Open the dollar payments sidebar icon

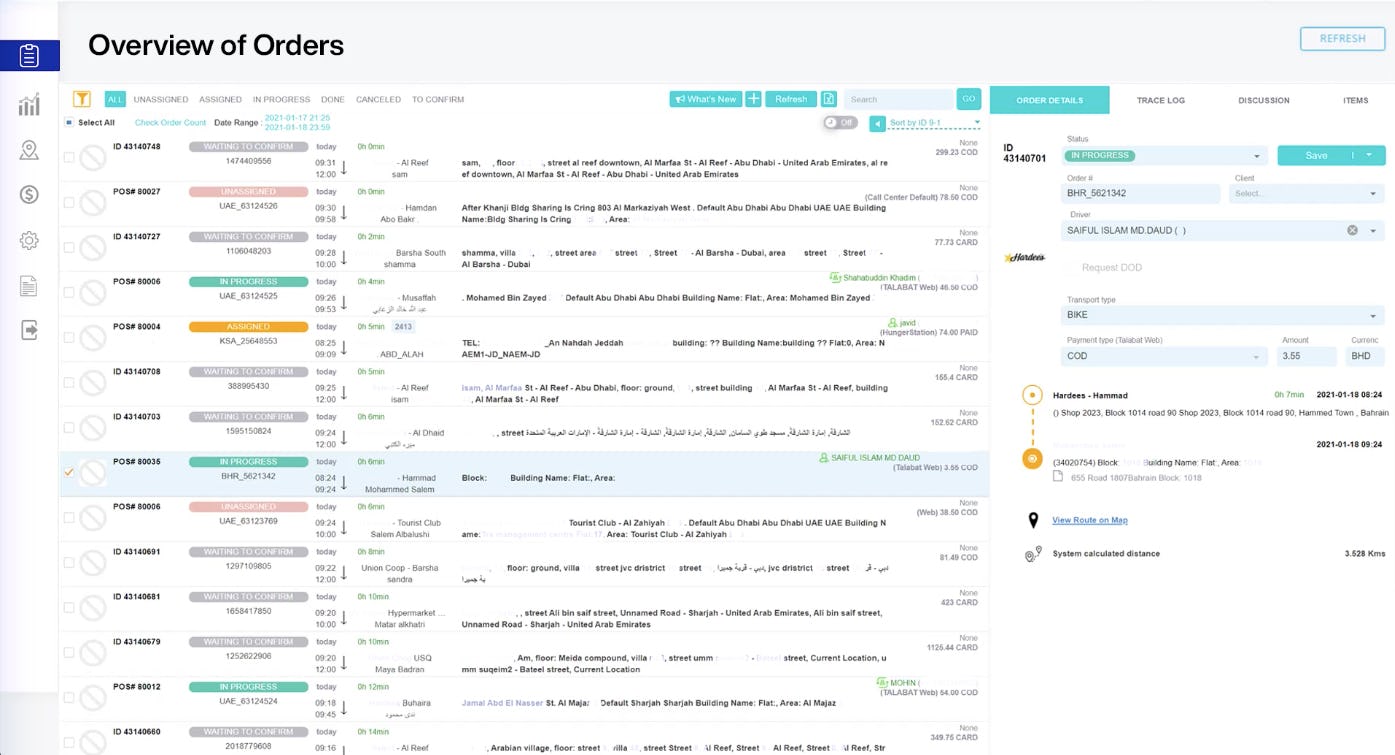point(29,195)
